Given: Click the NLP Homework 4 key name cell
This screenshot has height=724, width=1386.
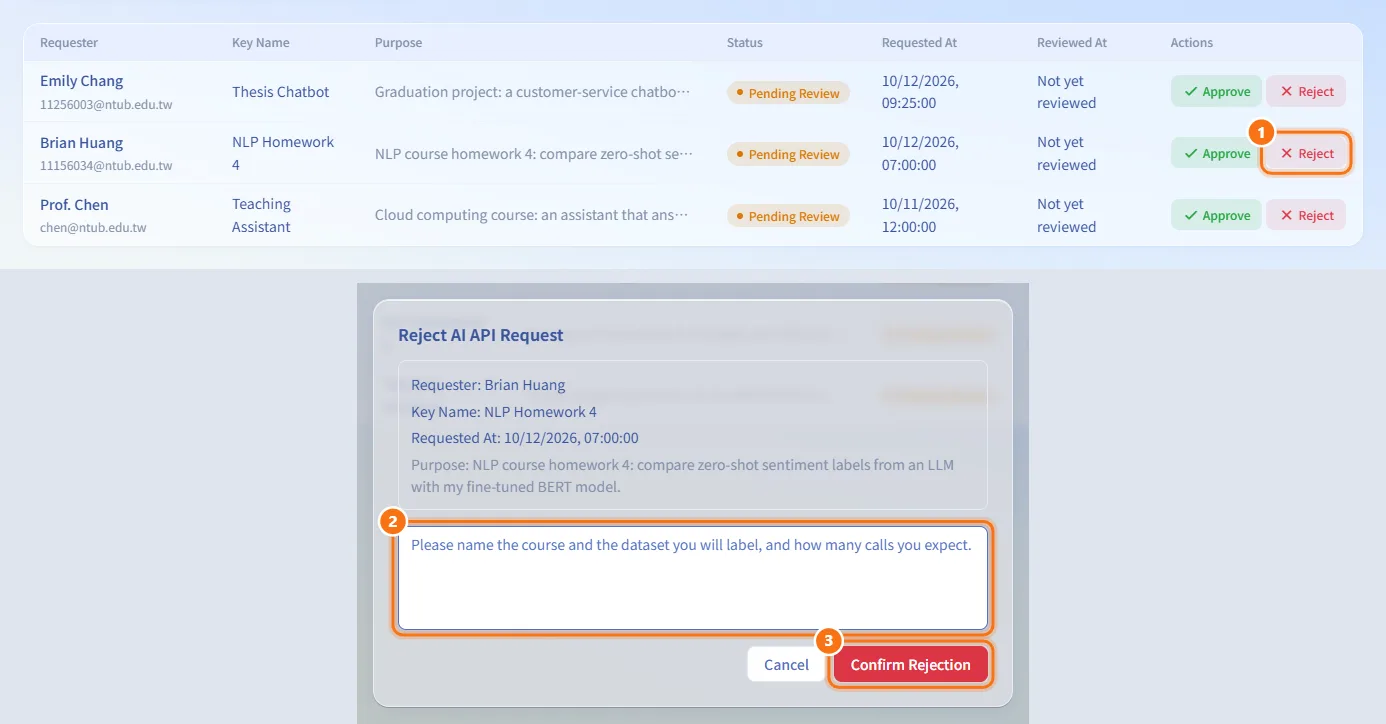Looking at the screenshot, I should pyautogui.click(x=283, y=153).
